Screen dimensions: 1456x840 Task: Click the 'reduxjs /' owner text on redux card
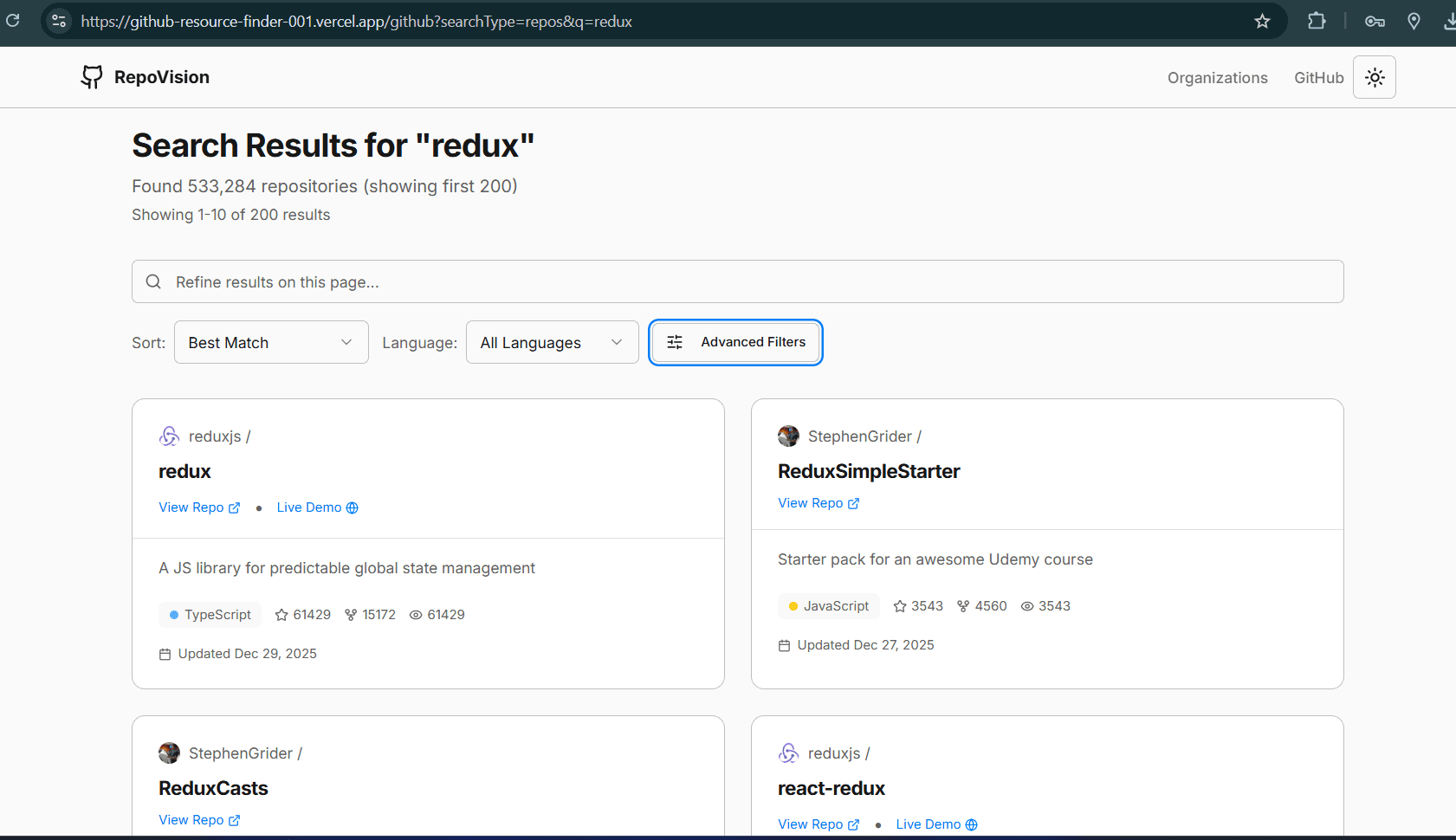pos(220,436)
